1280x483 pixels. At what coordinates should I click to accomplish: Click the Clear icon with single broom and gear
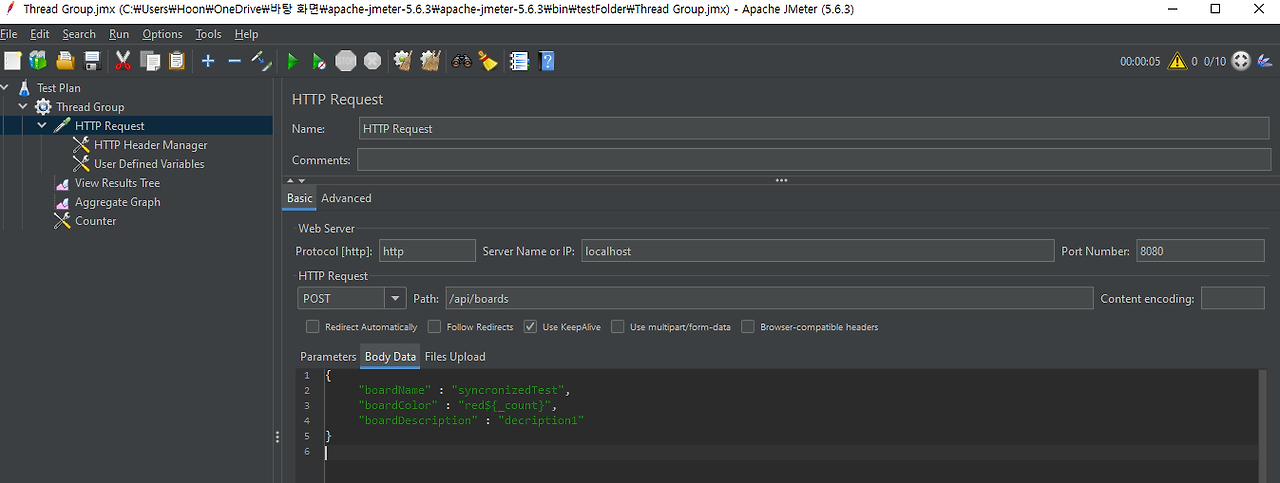pos(403,61)
